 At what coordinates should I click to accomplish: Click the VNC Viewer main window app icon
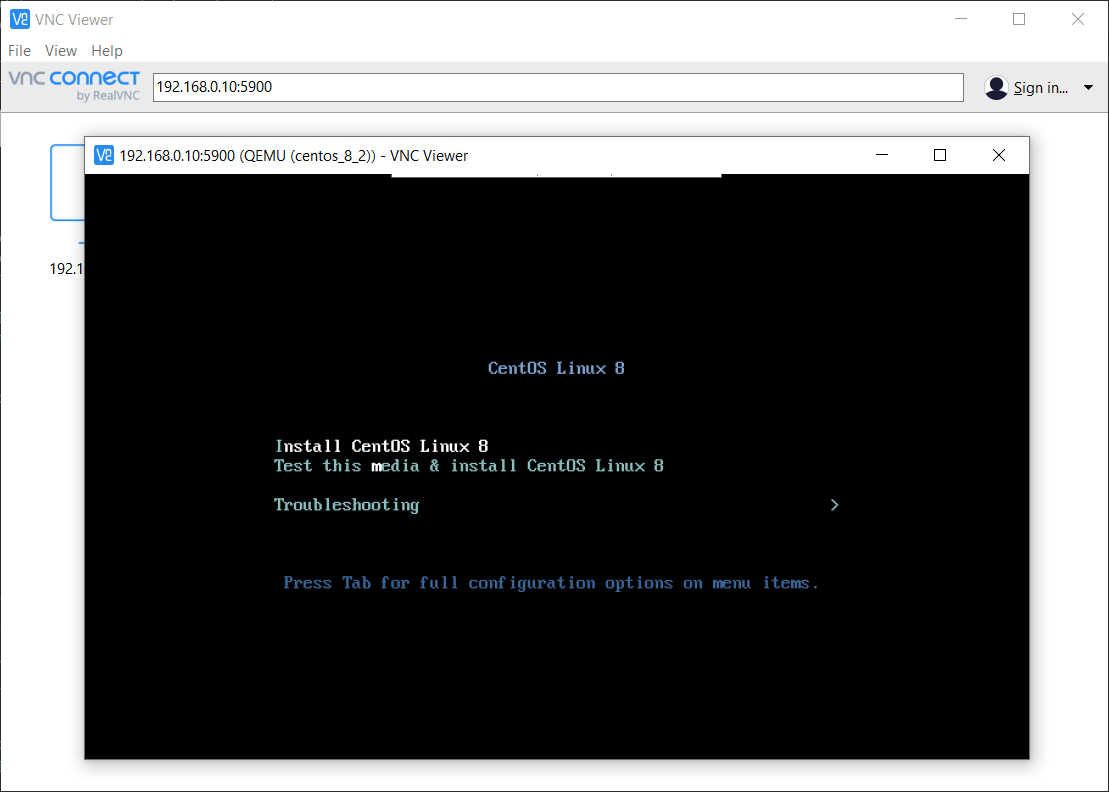coord(20,19)
